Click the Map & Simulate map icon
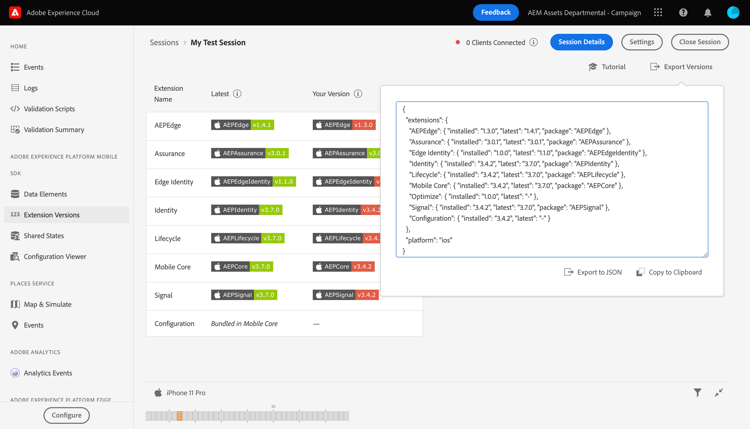This screenshot has height=429, width=750. tap(15, 304)
